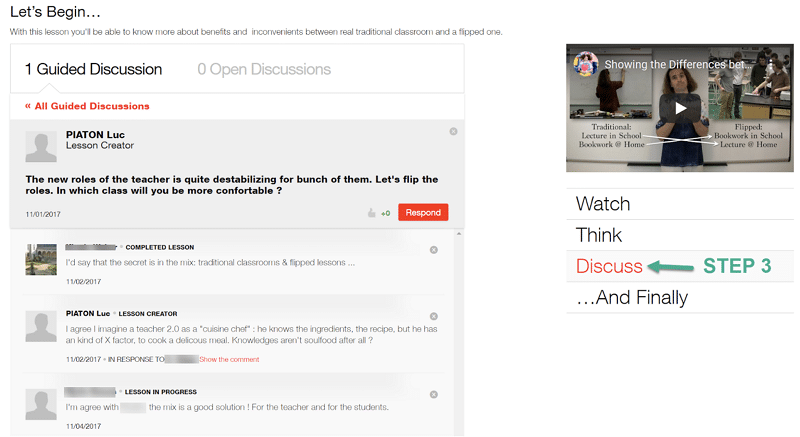Select the Think lesson step
800x437 pixels.
coord(599,235)
